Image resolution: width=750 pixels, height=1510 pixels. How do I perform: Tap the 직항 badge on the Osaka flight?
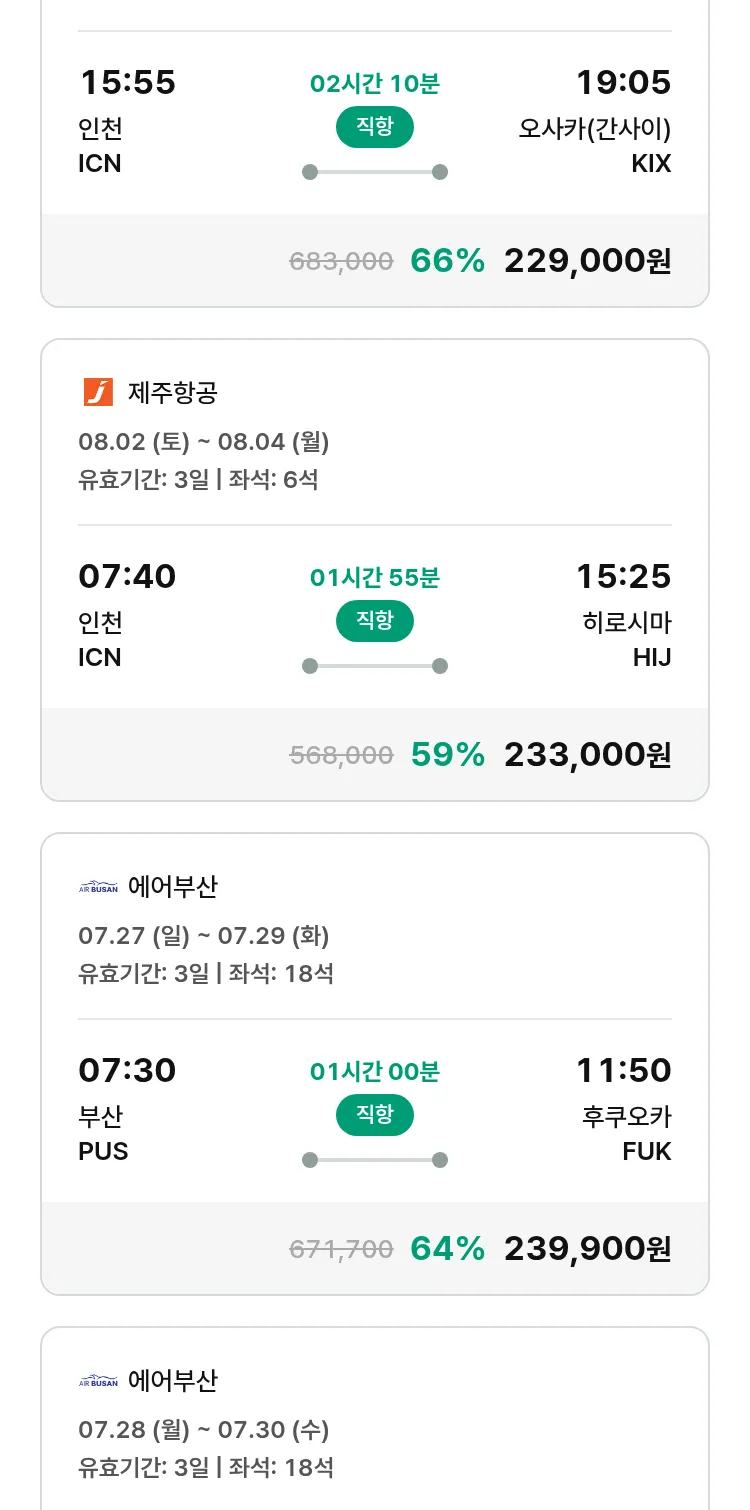[x=374, y=127]
